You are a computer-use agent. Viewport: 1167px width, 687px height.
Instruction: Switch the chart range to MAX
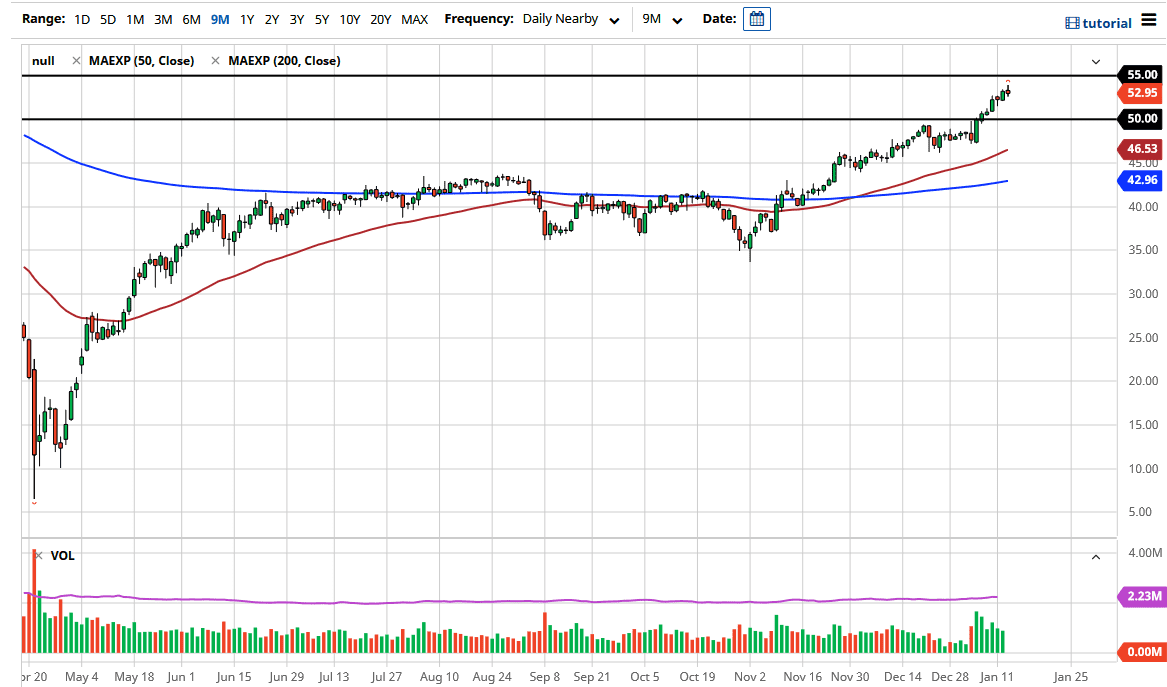[415, 18]
